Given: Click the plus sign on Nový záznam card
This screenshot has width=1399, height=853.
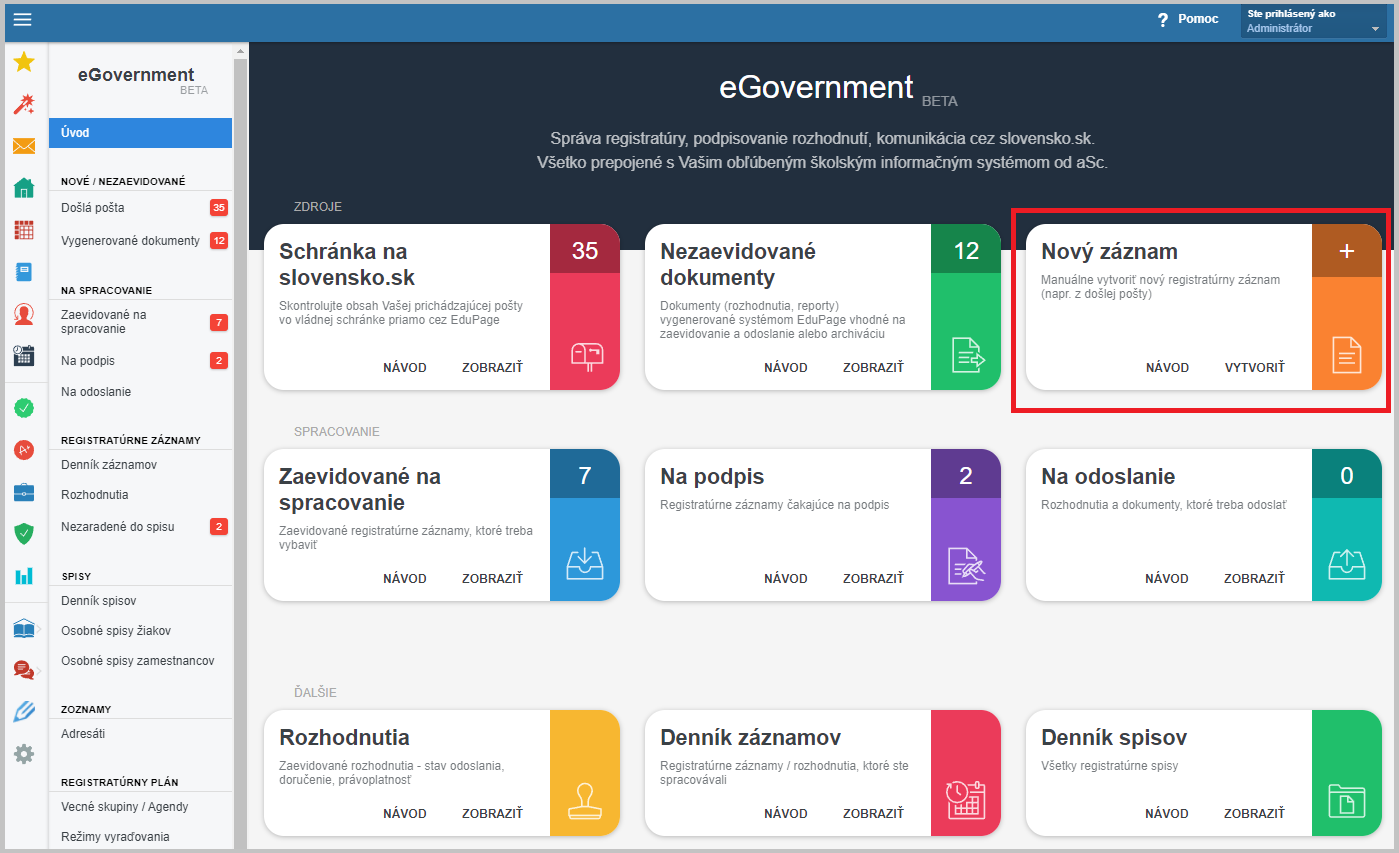Looking at the screenshot, I should [1347, 251].
